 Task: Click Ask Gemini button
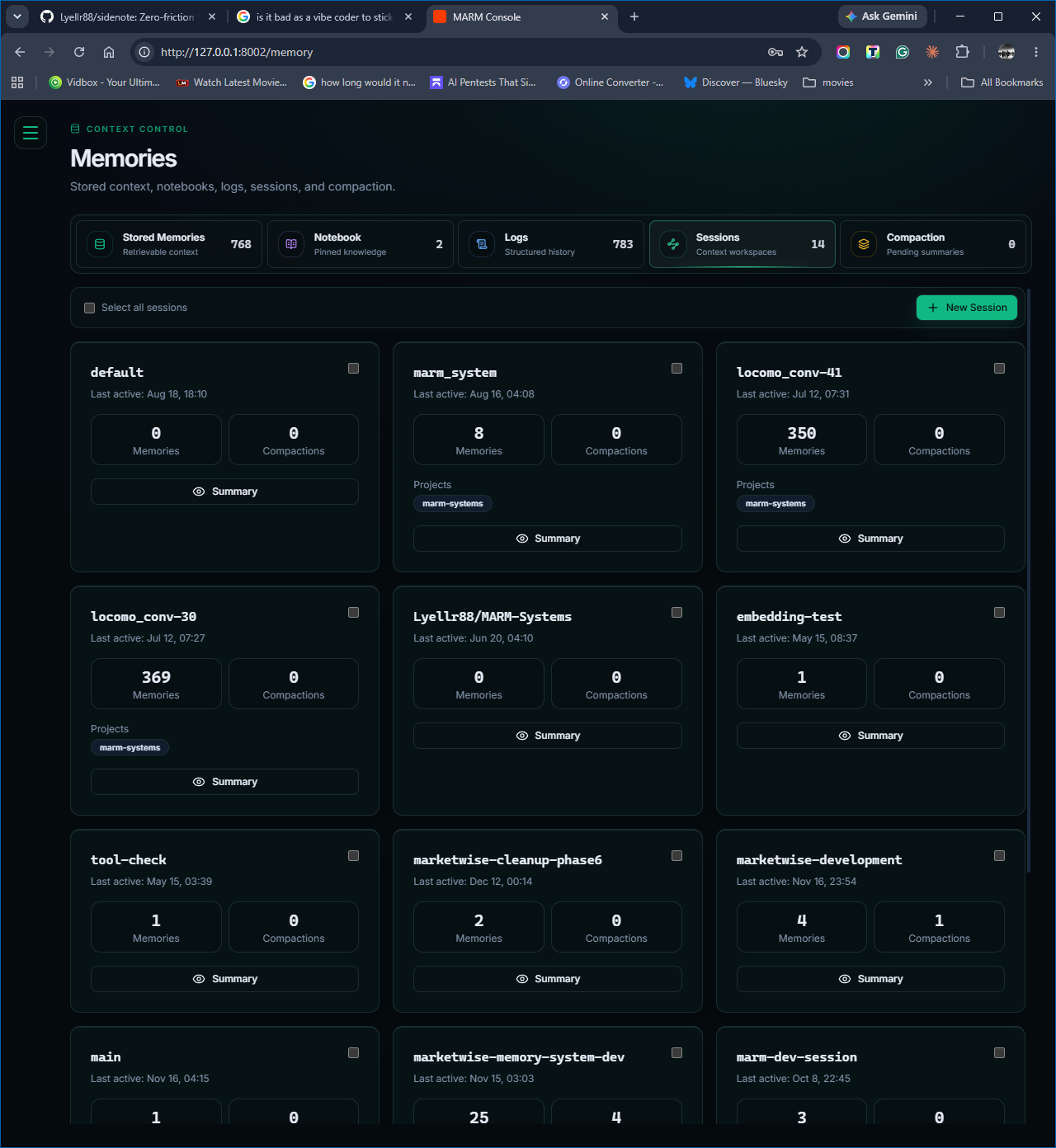(x=883, y=16)
